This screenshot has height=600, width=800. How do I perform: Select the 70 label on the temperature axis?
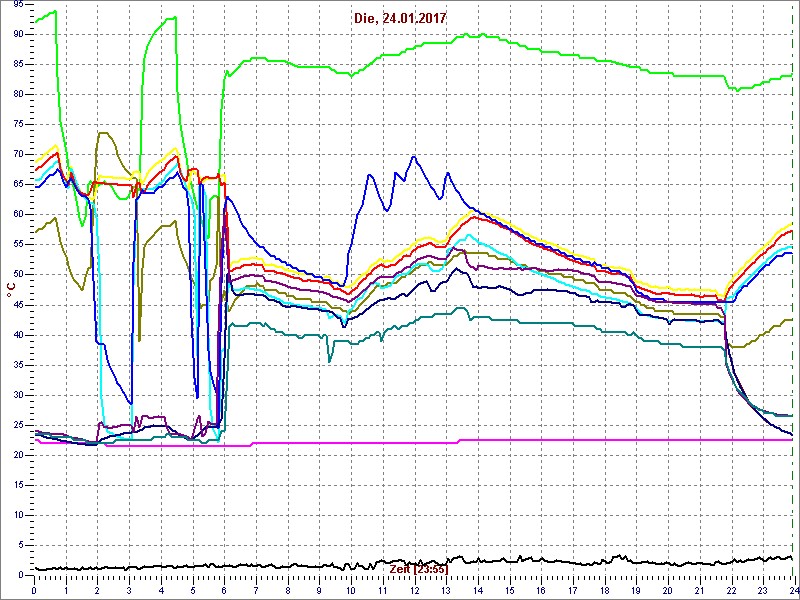coord(18,155)
